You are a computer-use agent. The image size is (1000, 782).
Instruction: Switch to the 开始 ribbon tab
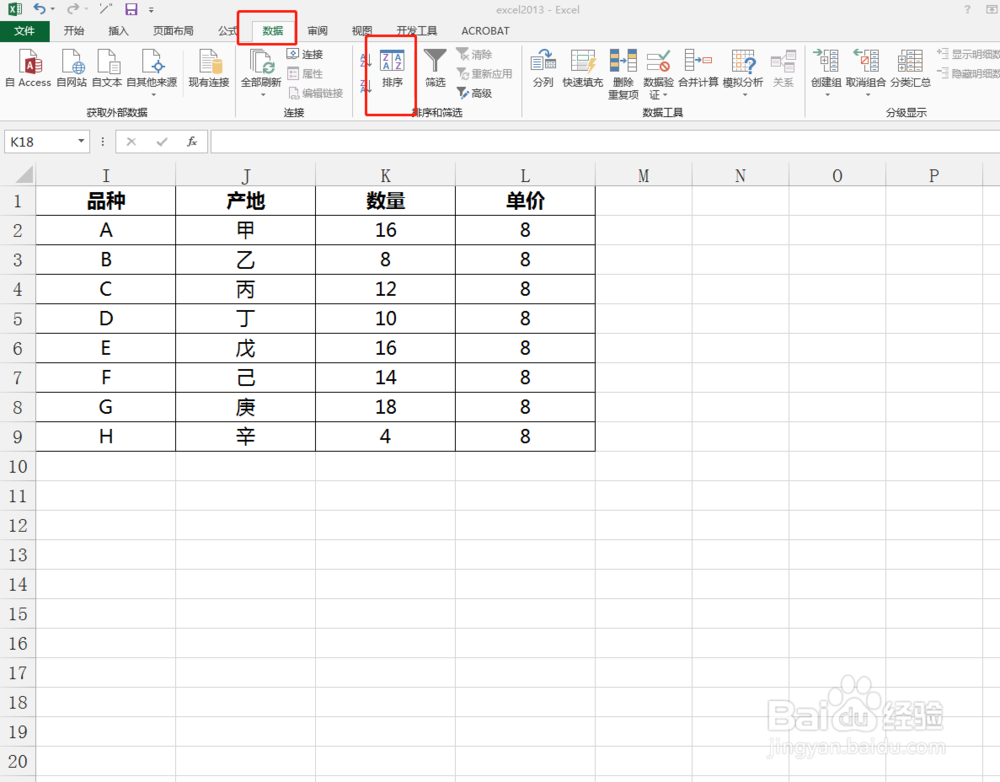73,30
